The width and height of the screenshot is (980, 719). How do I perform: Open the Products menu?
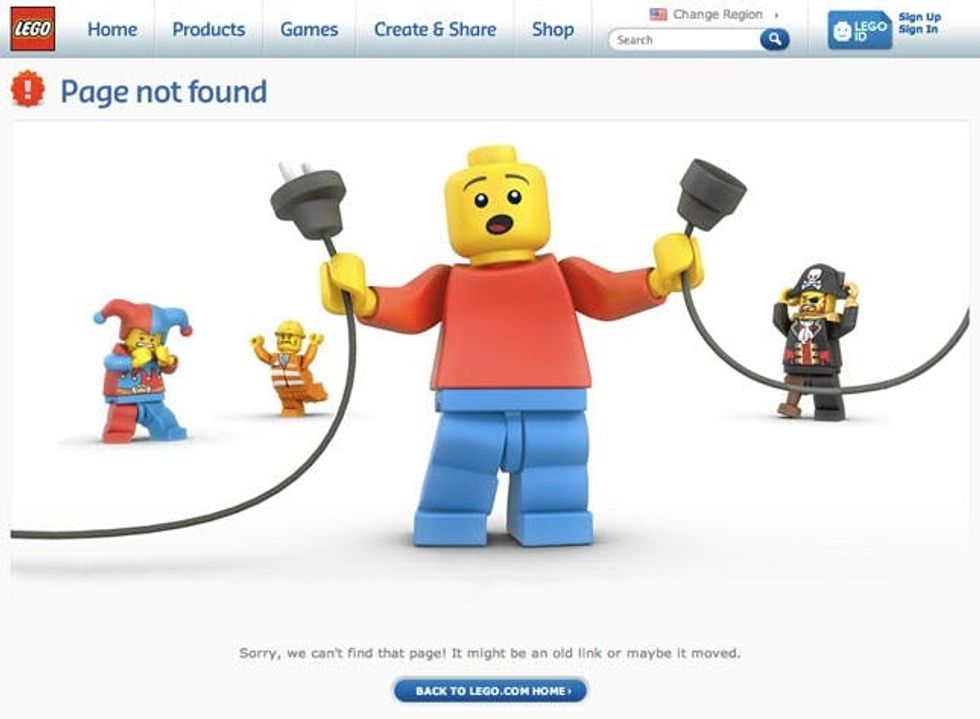click(209, 29)
